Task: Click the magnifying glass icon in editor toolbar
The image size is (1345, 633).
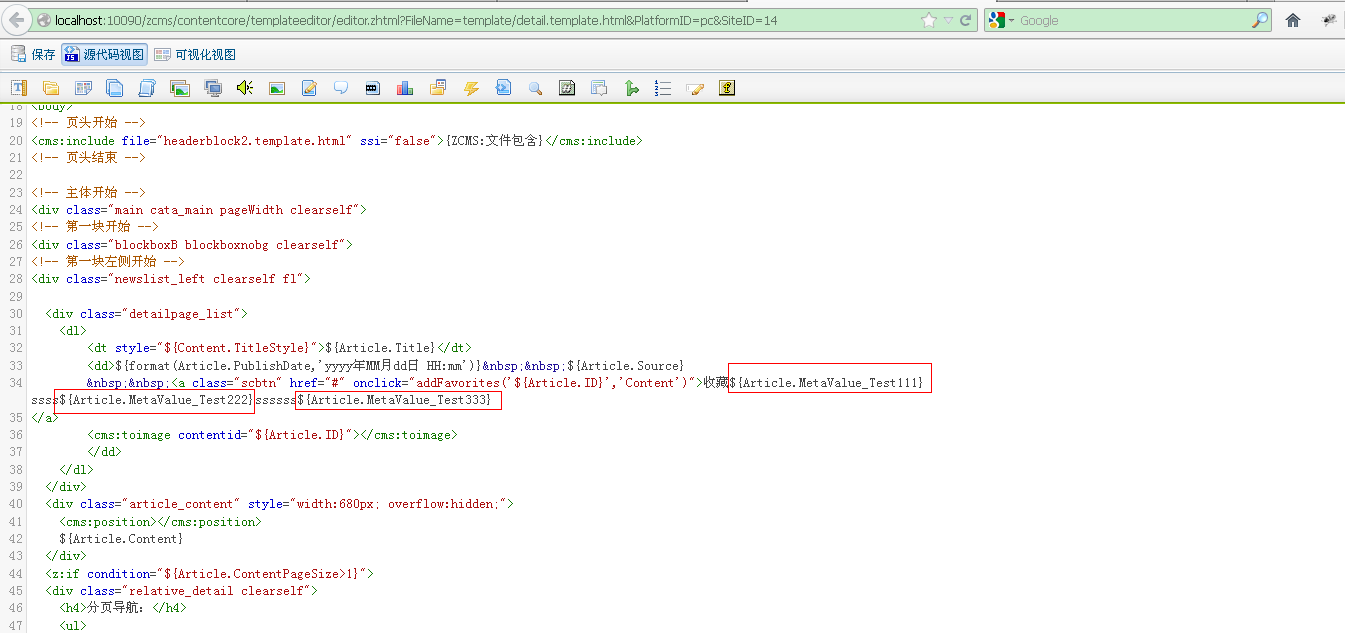Action: pyautogui.click(x=535, y=88)
